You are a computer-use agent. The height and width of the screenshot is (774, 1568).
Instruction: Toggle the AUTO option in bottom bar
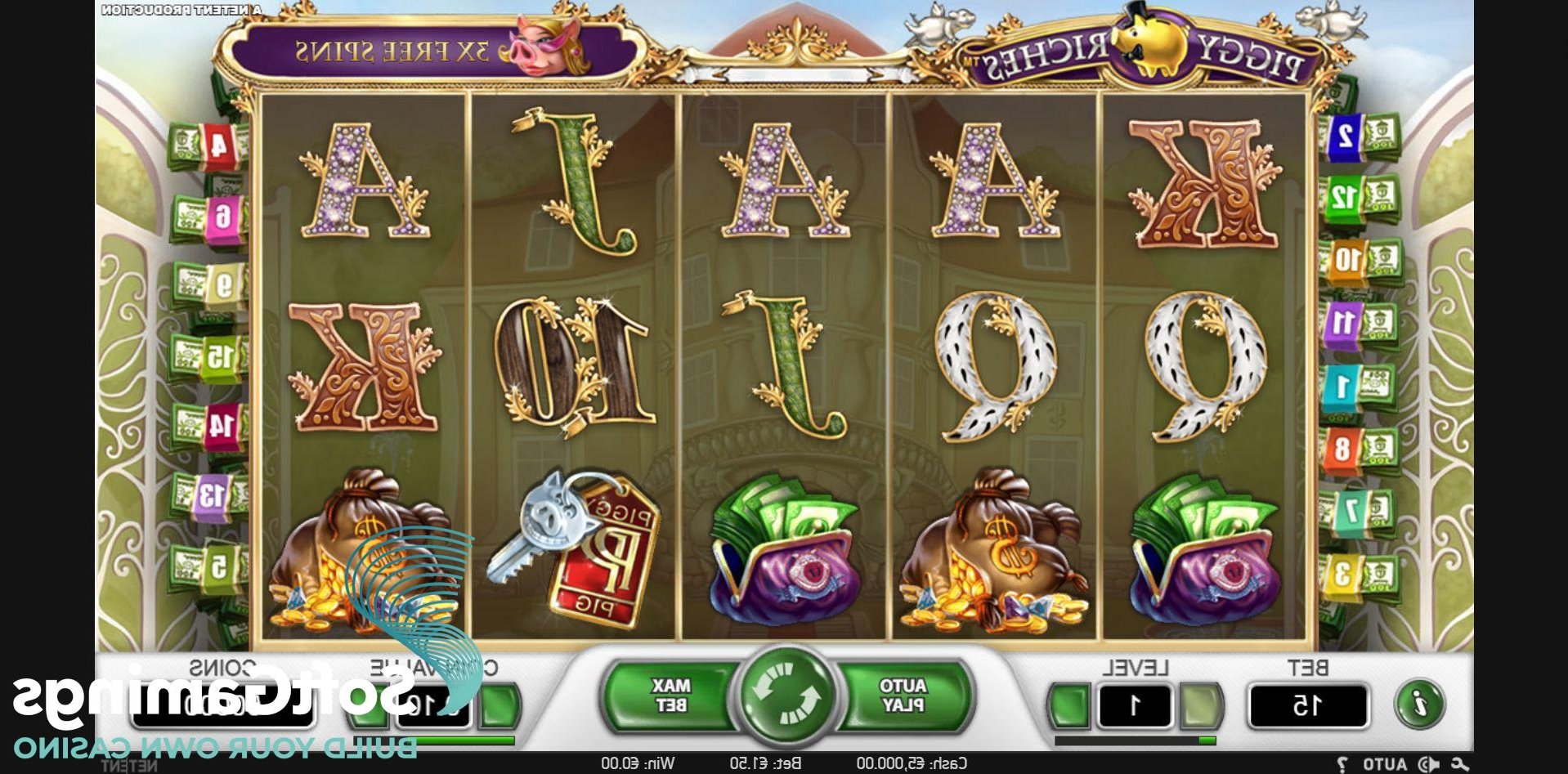1385,764
